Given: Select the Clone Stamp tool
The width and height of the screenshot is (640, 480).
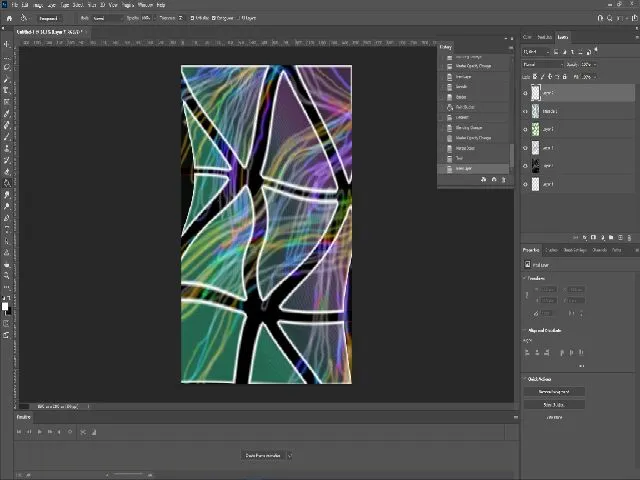Looking at the screenshot, I should [7, 149].
